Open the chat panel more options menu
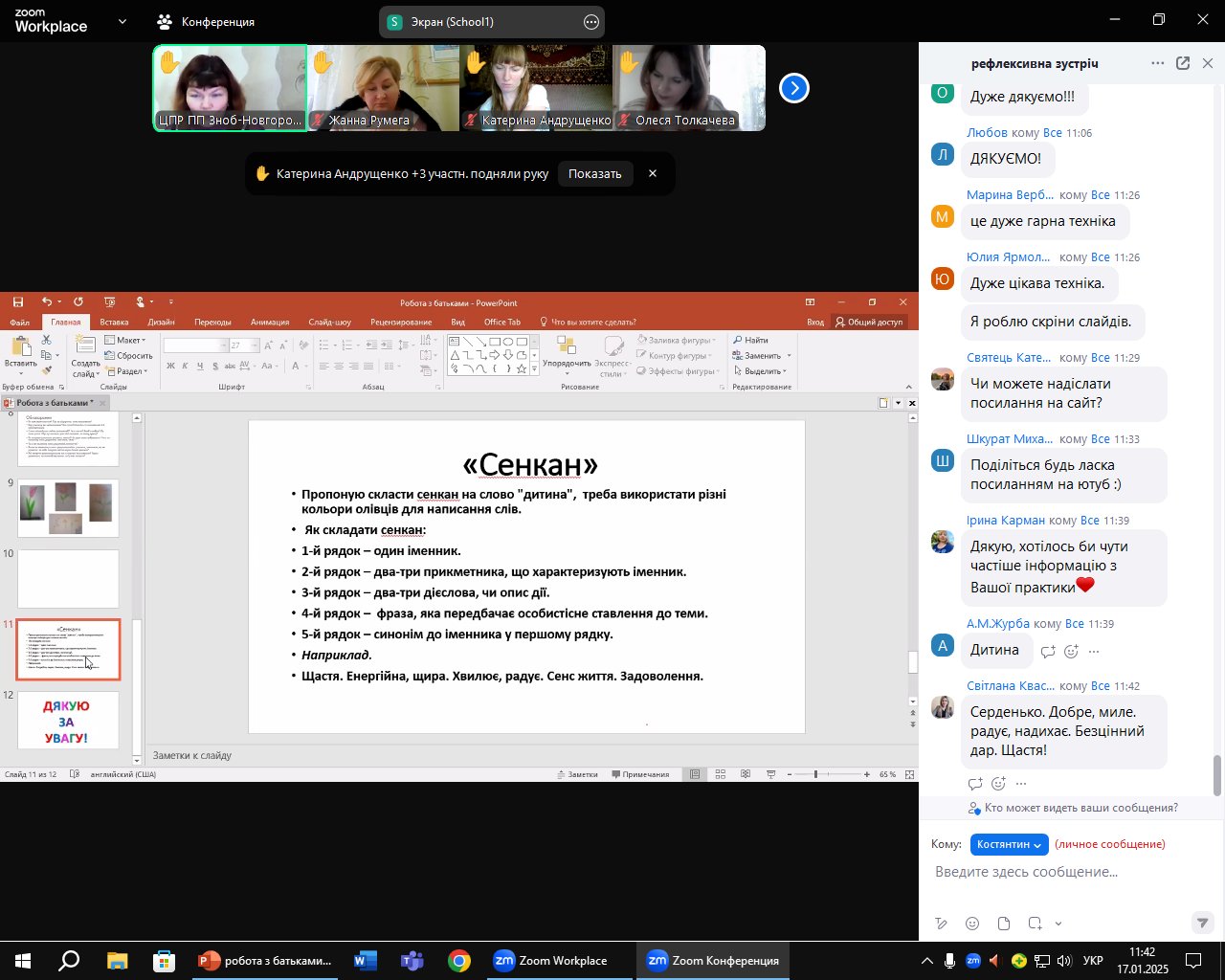Screen dimensions: 1225x980 [x=1158, y=63]
